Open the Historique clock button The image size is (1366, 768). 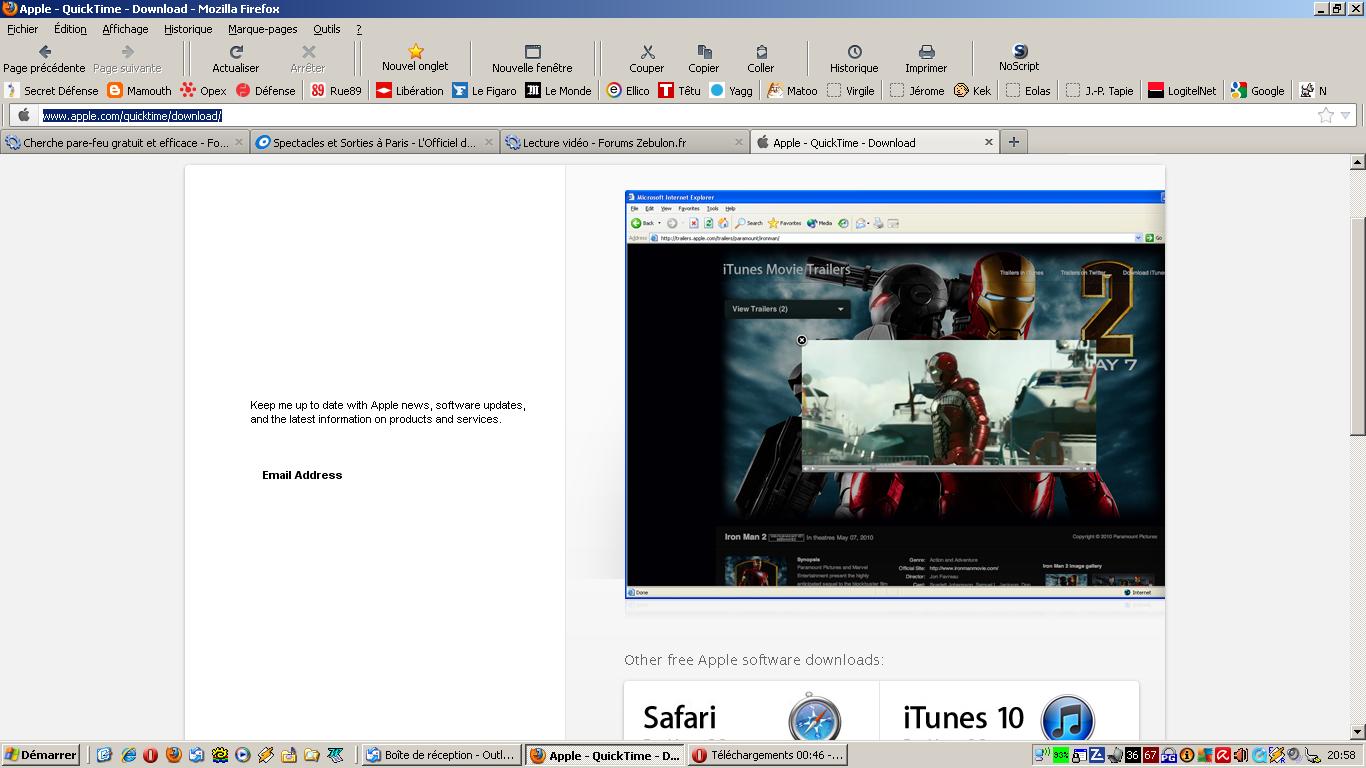[854, 59]
